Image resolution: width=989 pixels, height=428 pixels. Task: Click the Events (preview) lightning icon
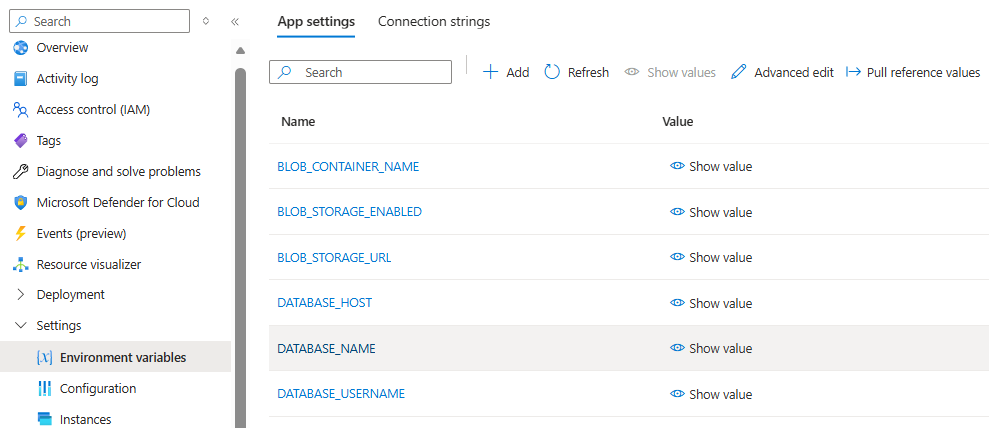(20, 234)
